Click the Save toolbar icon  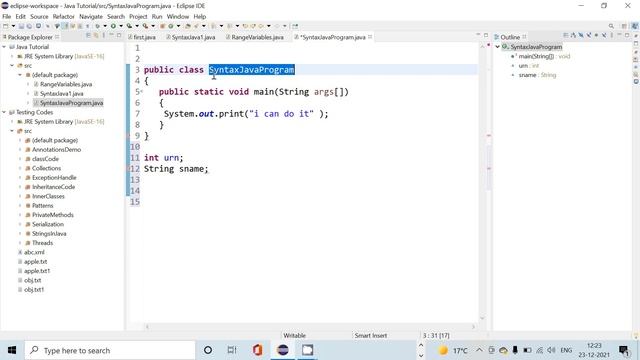20,26
